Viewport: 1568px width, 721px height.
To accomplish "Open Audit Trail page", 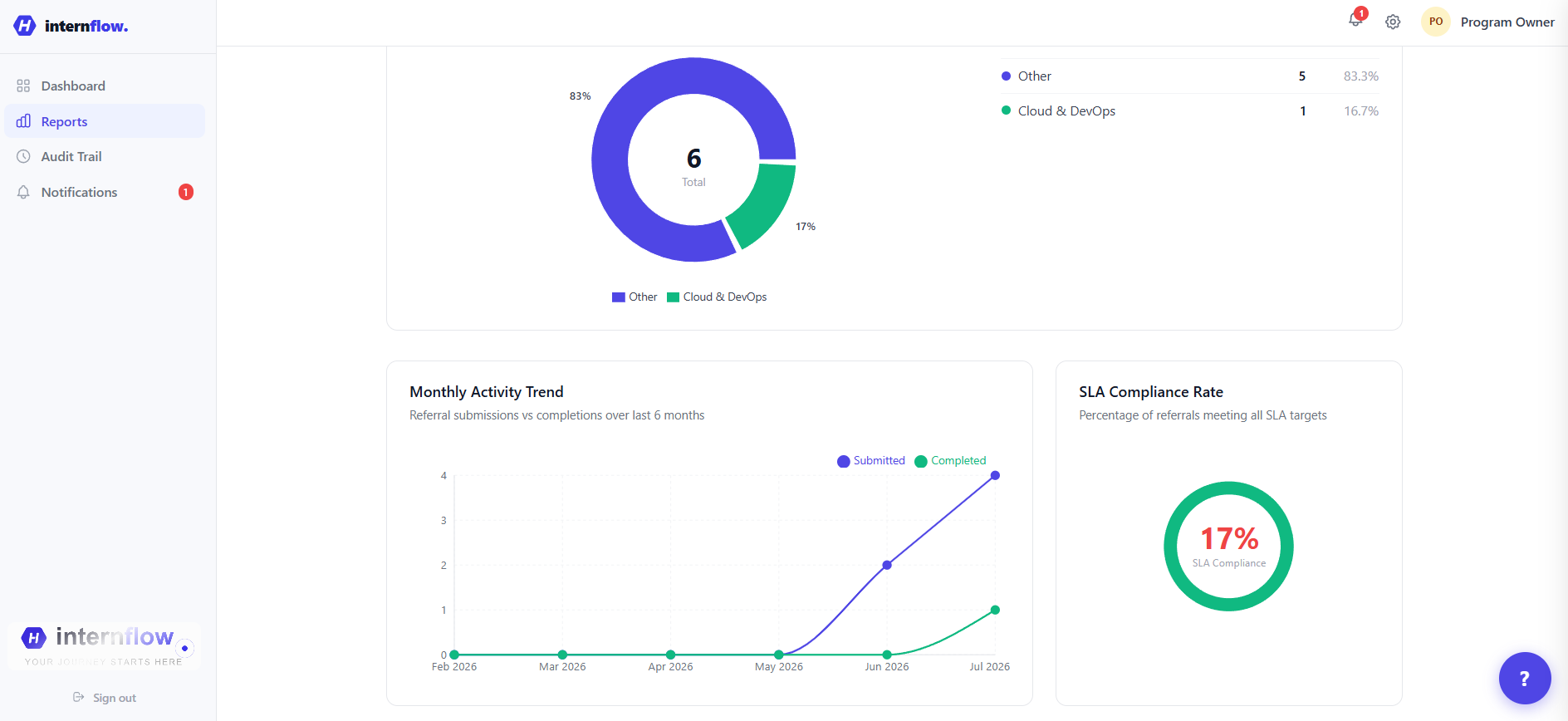I will click(105, 156).
